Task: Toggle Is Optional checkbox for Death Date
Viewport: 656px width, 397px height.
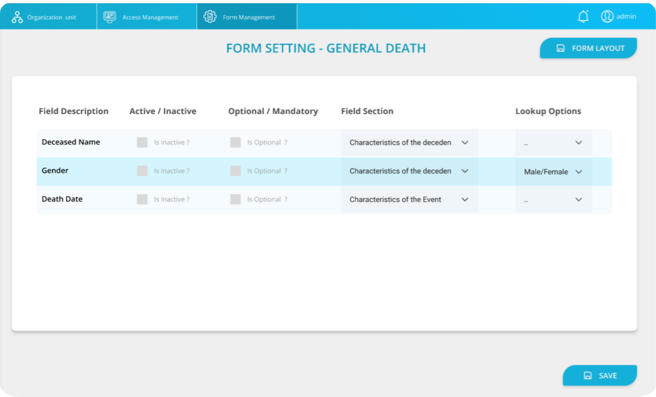Action: [236, 199]
